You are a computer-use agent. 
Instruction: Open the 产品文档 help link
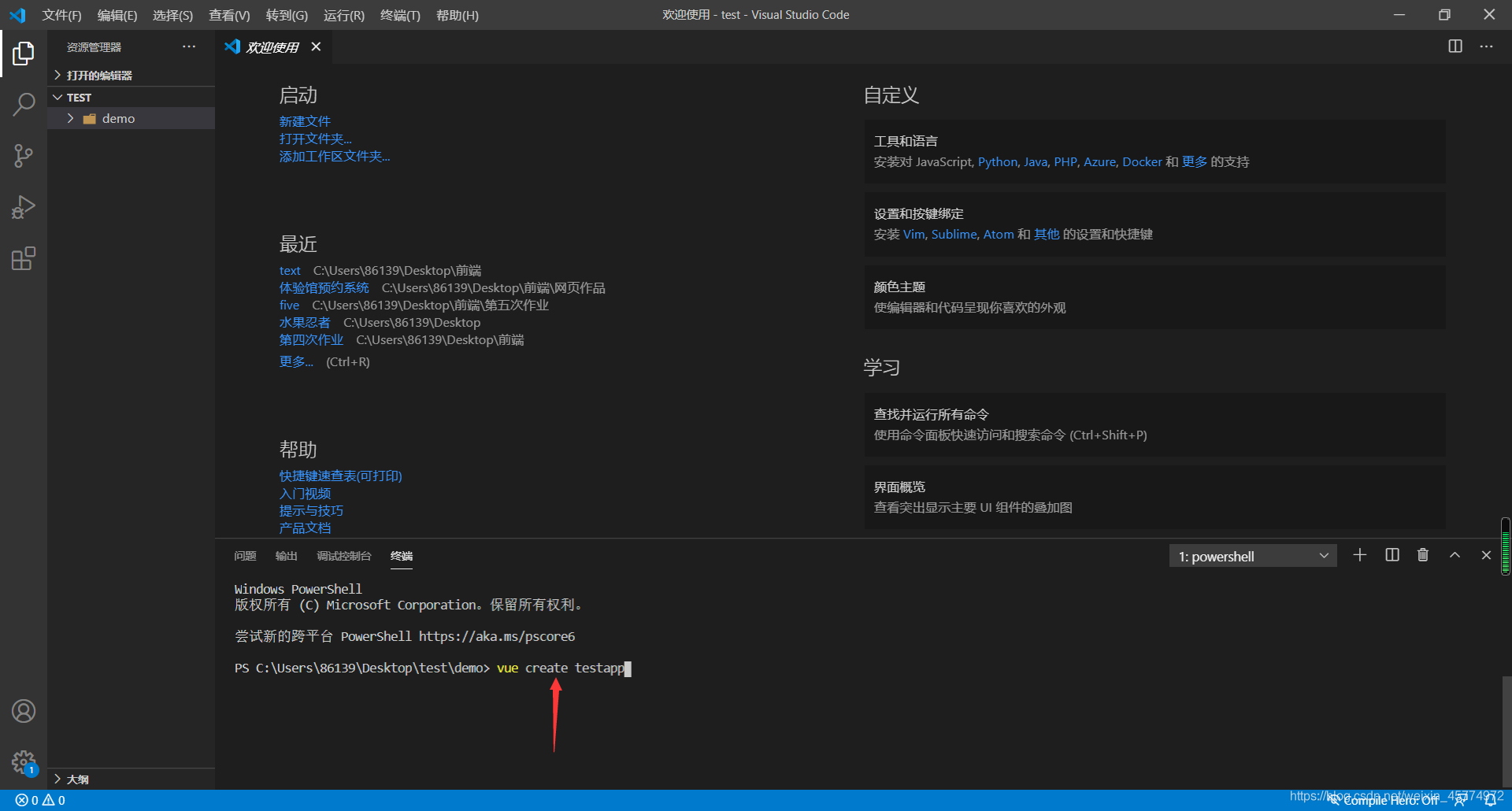click(305, 528)
